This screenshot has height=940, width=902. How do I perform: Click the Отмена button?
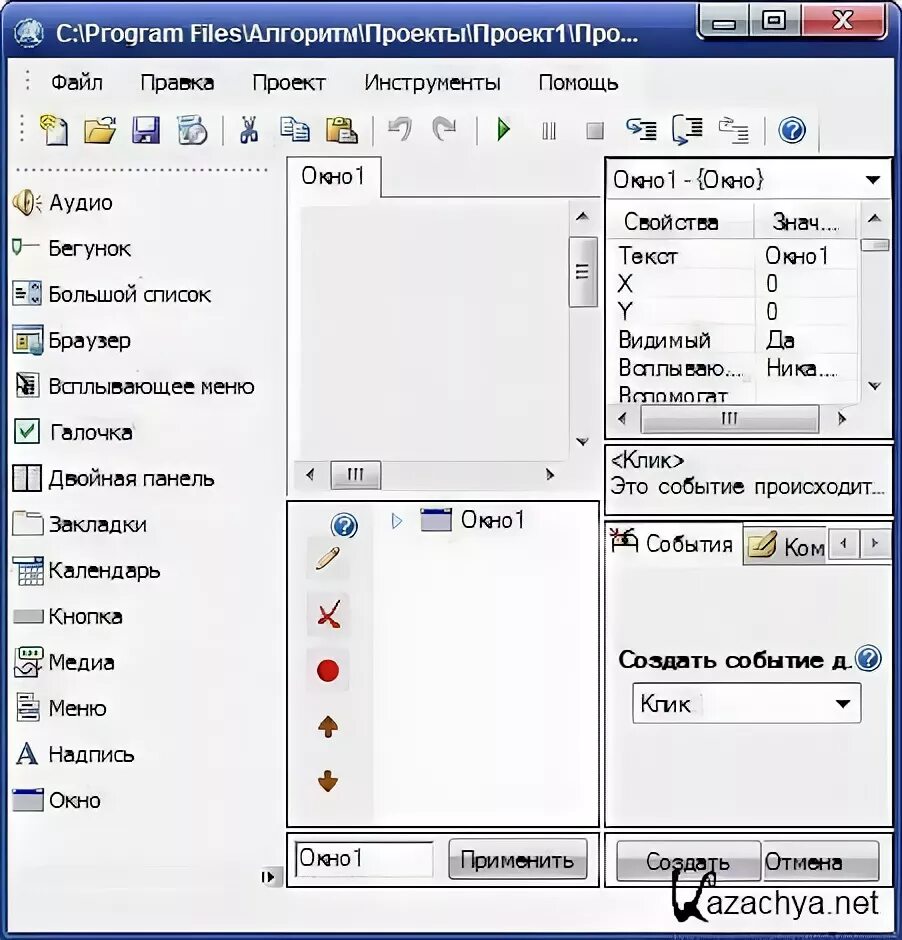[x=820, y=862]
